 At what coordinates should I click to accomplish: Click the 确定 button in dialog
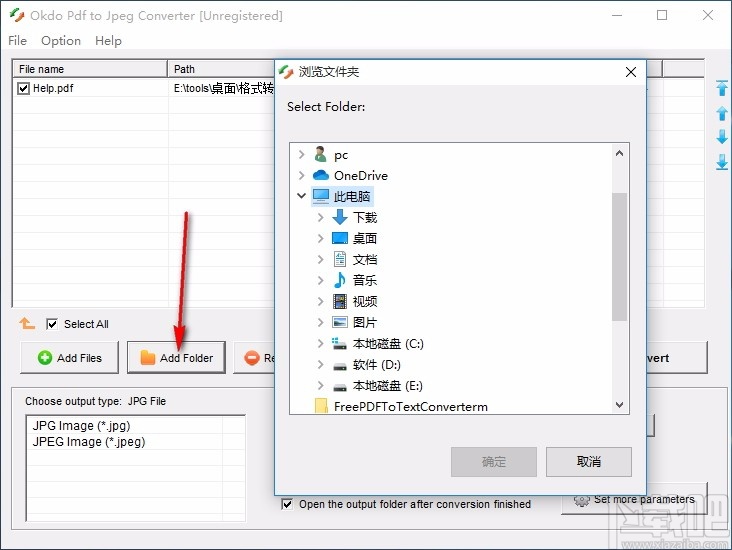tap(493, 462)
